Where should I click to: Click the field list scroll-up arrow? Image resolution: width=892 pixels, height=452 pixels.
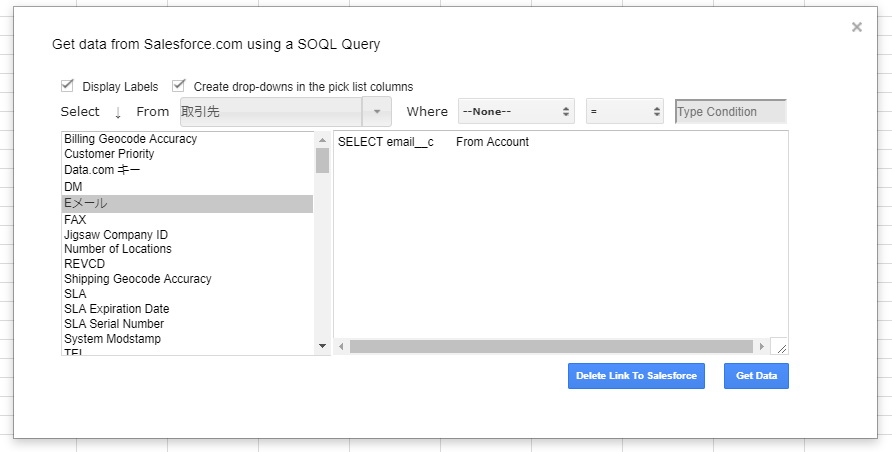(323, 140)
